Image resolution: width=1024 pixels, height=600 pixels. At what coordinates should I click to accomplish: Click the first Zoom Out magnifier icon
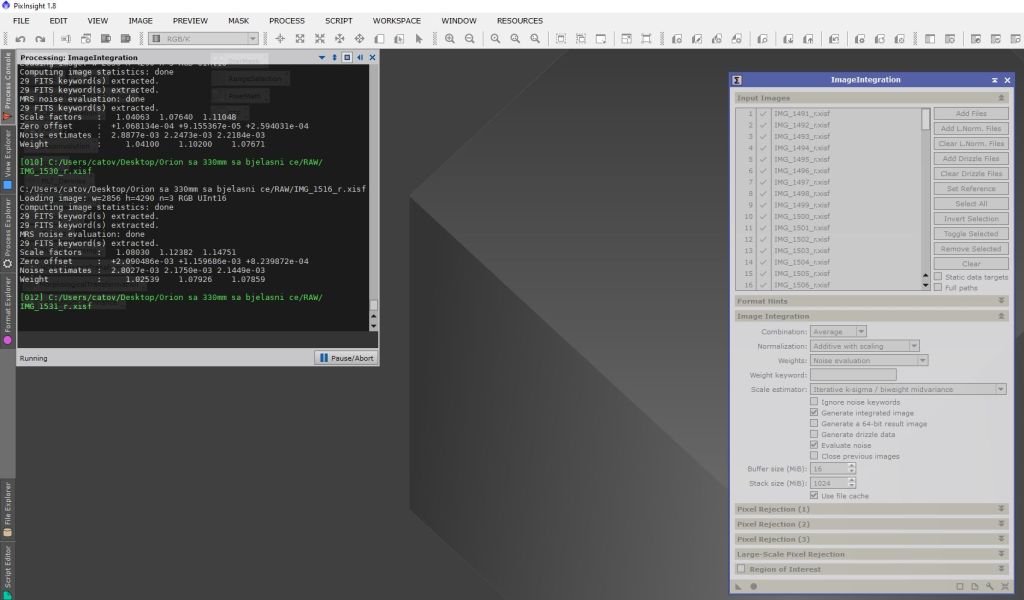[469, 39]
